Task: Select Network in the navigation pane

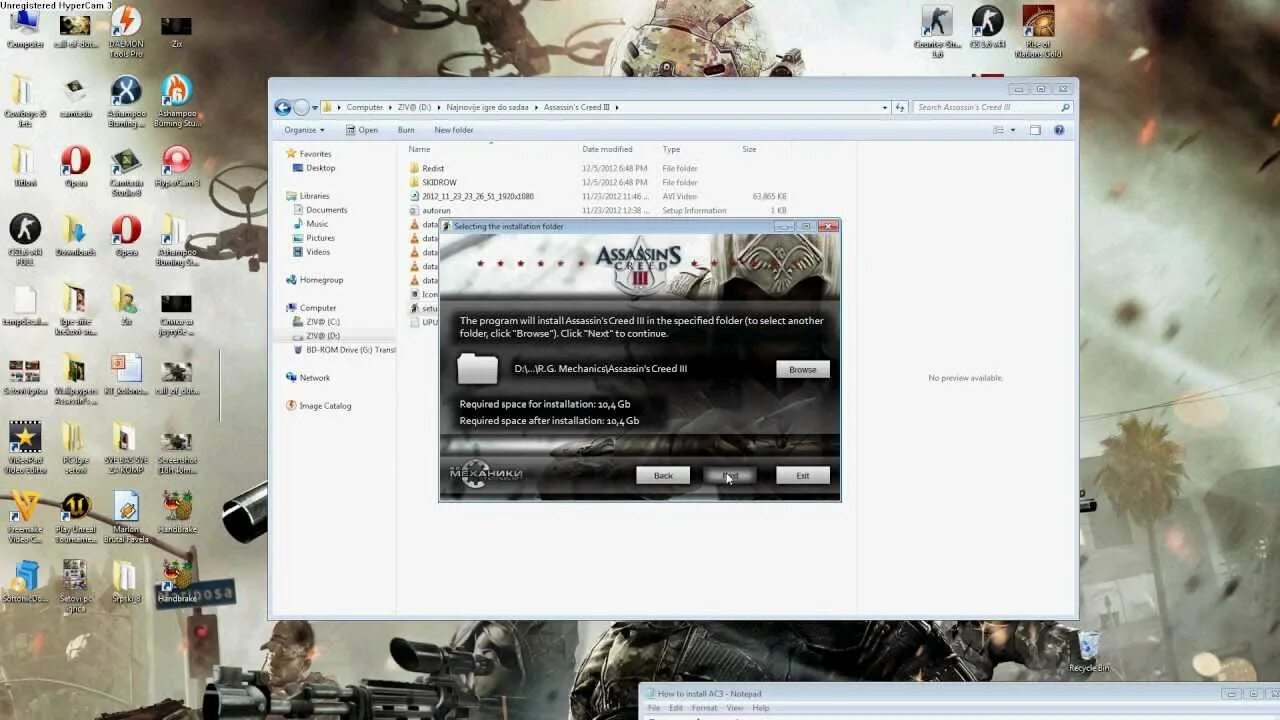Action: (314, 378)
